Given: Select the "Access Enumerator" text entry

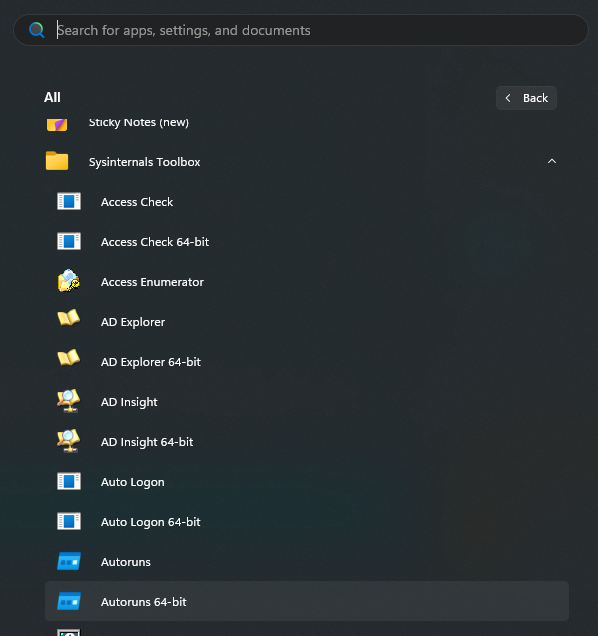Looking at the screenshot, I should (x=152, y=282).
